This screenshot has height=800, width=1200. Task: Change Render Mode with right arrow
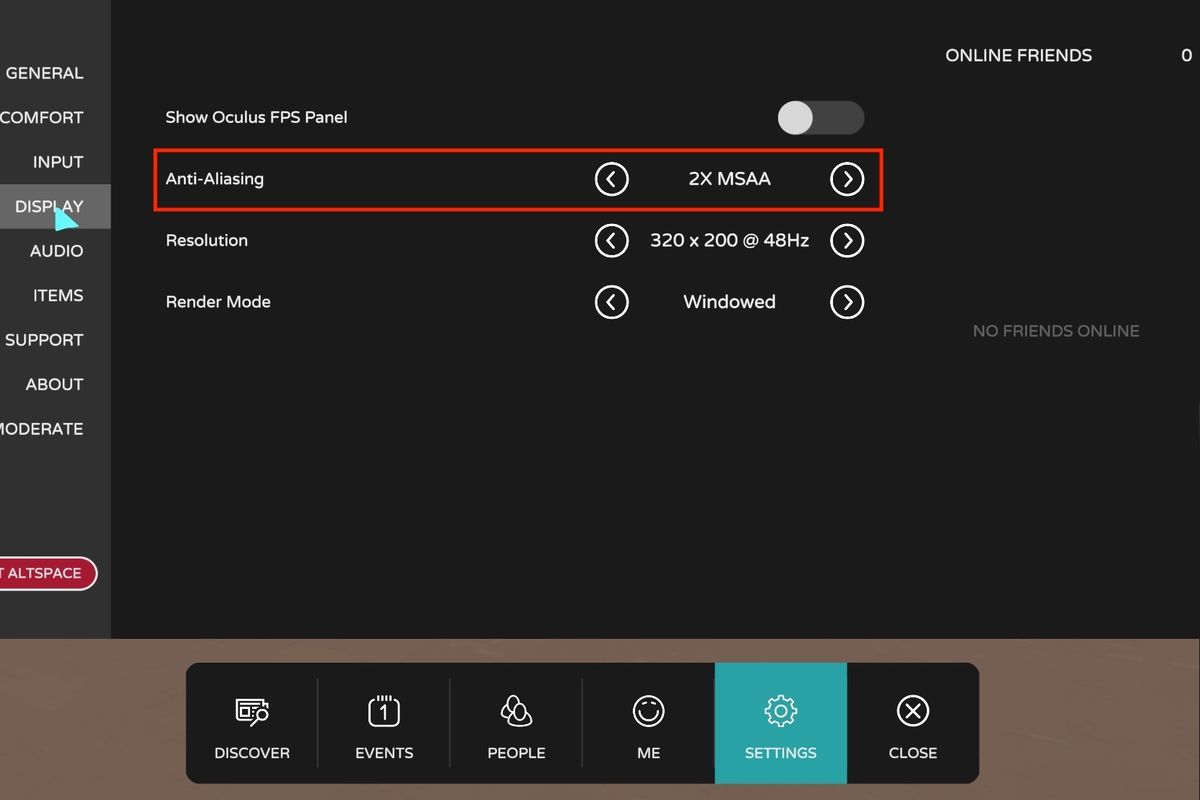pos(847,302)
